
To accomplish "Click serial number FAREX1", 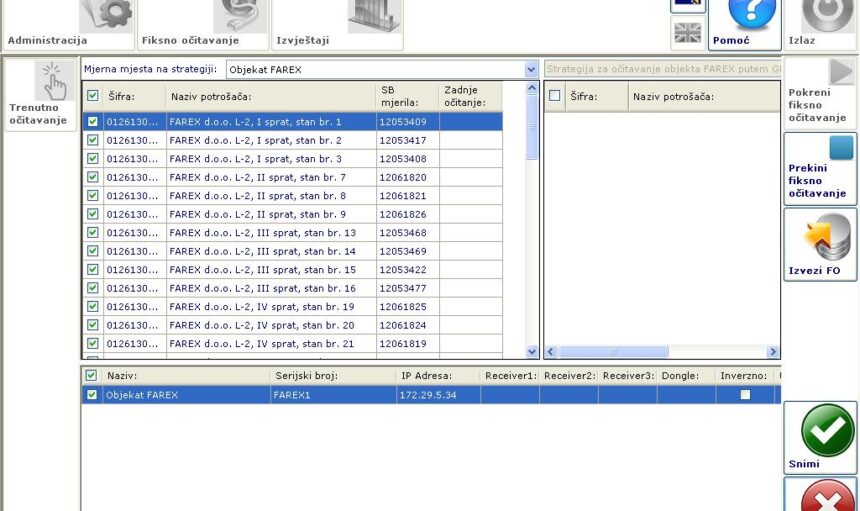I will click(x=292, y=395).
